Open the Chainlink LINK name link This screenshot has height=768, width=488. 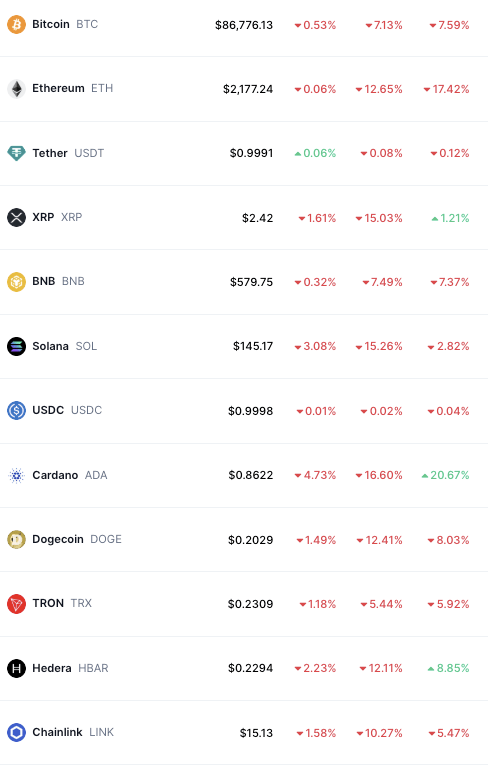pyautogui.click(x=73, y=732)
